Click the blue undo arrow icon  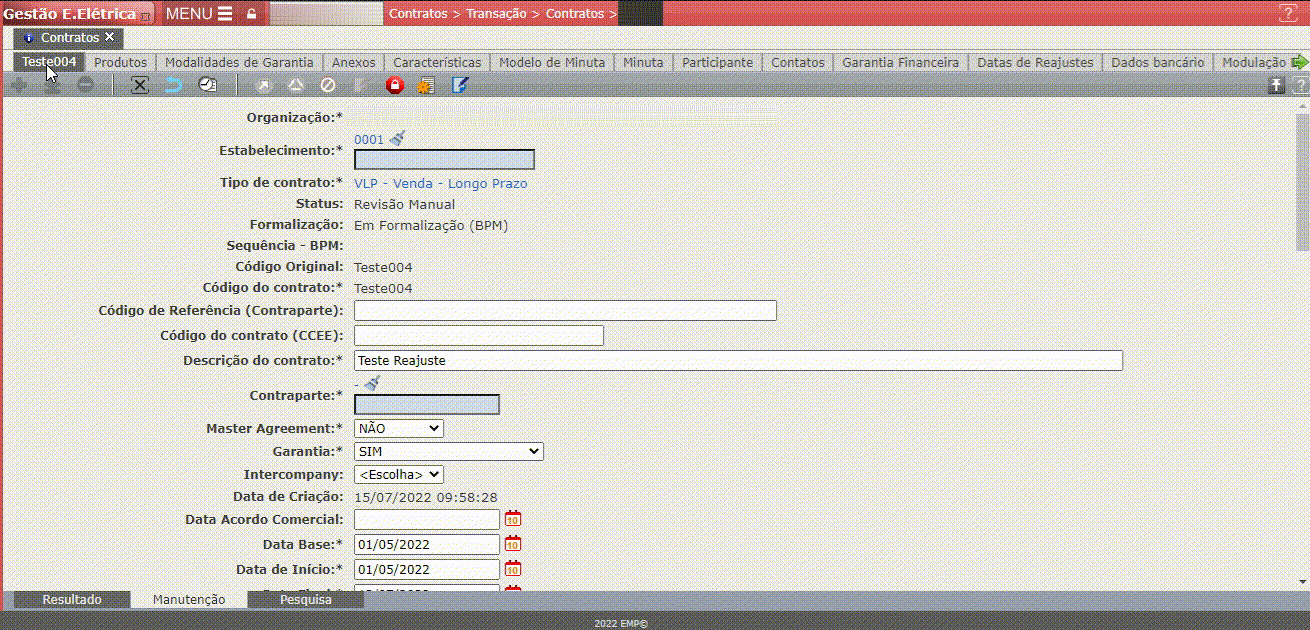point(173,86)
